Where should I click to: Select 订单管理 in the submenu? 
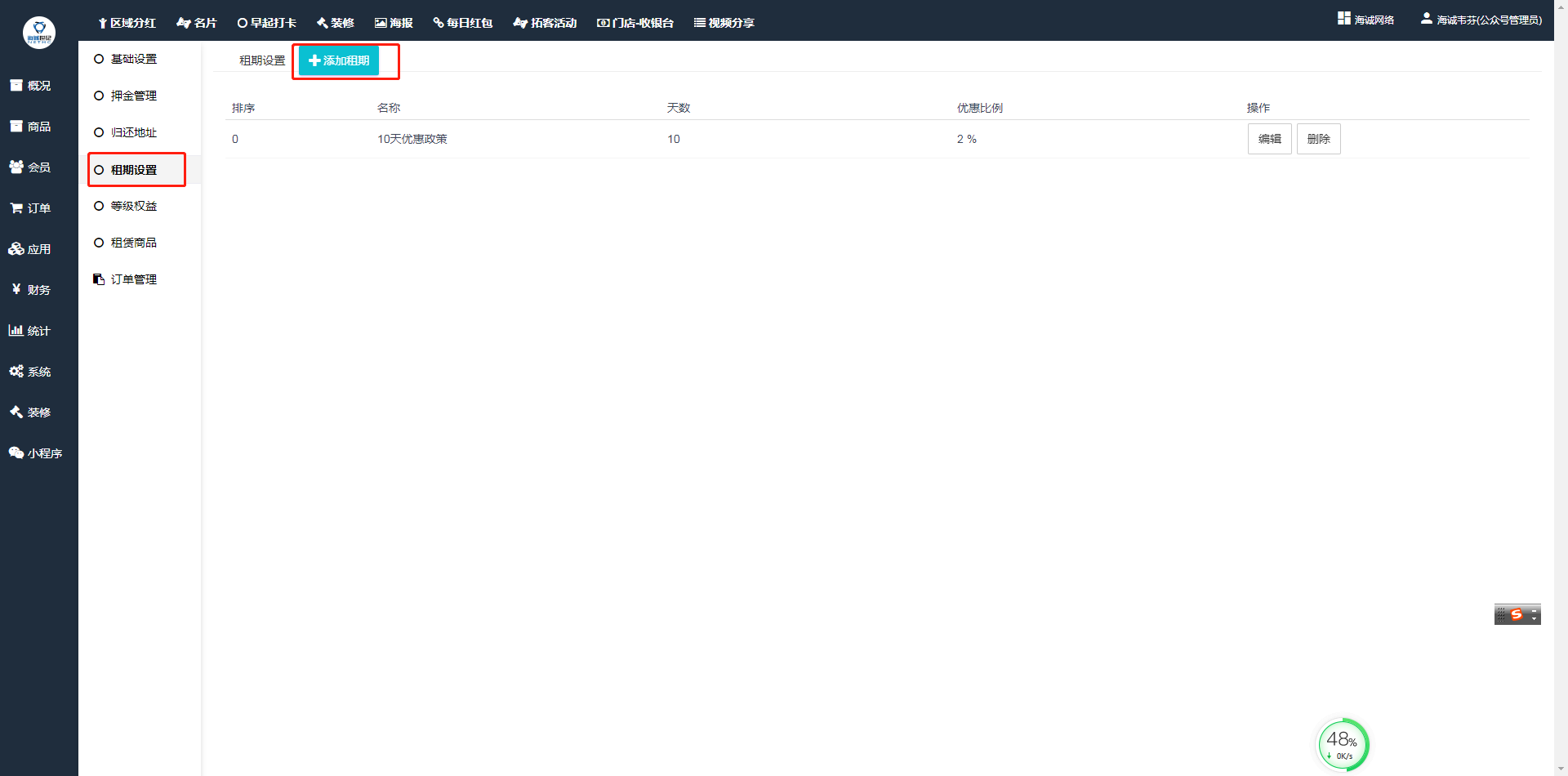point(134,279)
